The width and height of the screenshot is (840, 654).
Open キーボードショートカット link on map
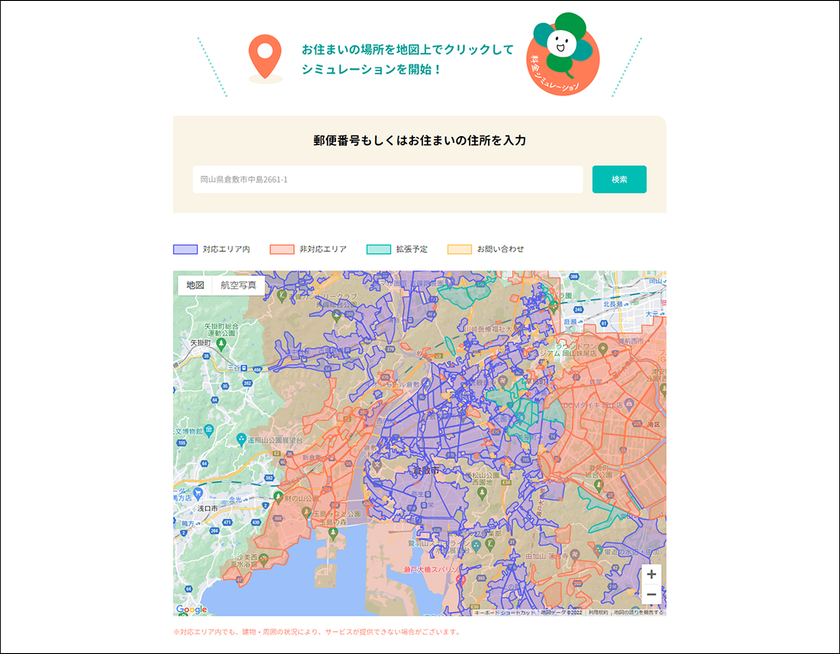(x=505, y=612)
